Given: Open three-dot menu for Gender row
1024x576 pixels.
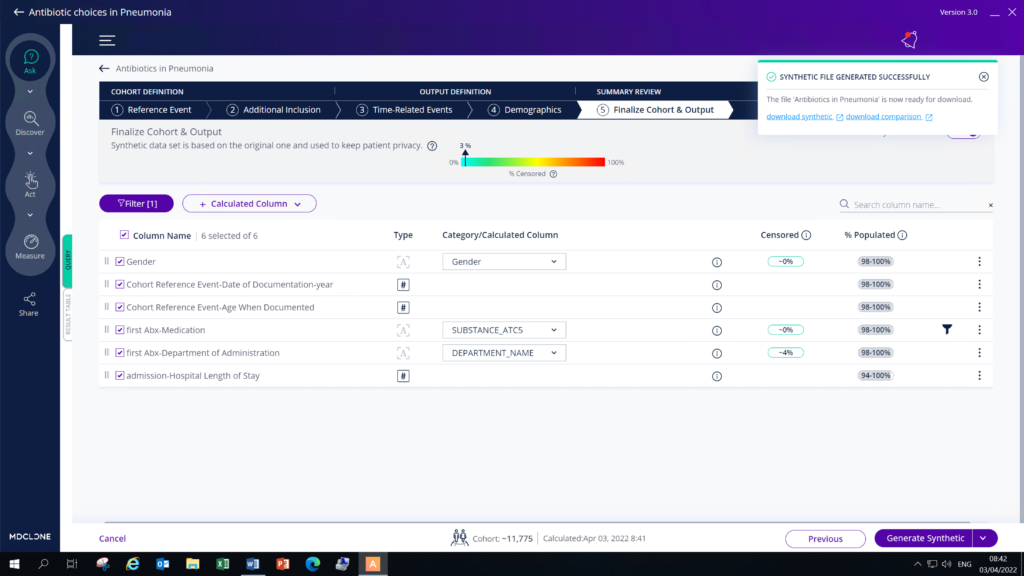Looking at the screenshot, I should (x=979, y=262).
